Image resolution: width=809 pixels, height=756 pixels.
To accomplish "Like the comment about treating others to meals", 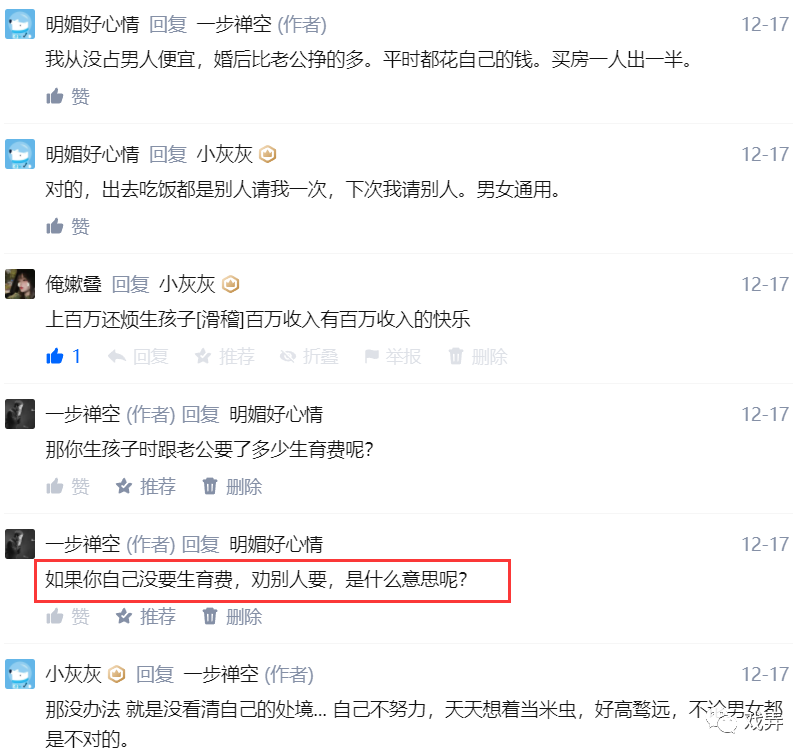I will coord(68,227).
